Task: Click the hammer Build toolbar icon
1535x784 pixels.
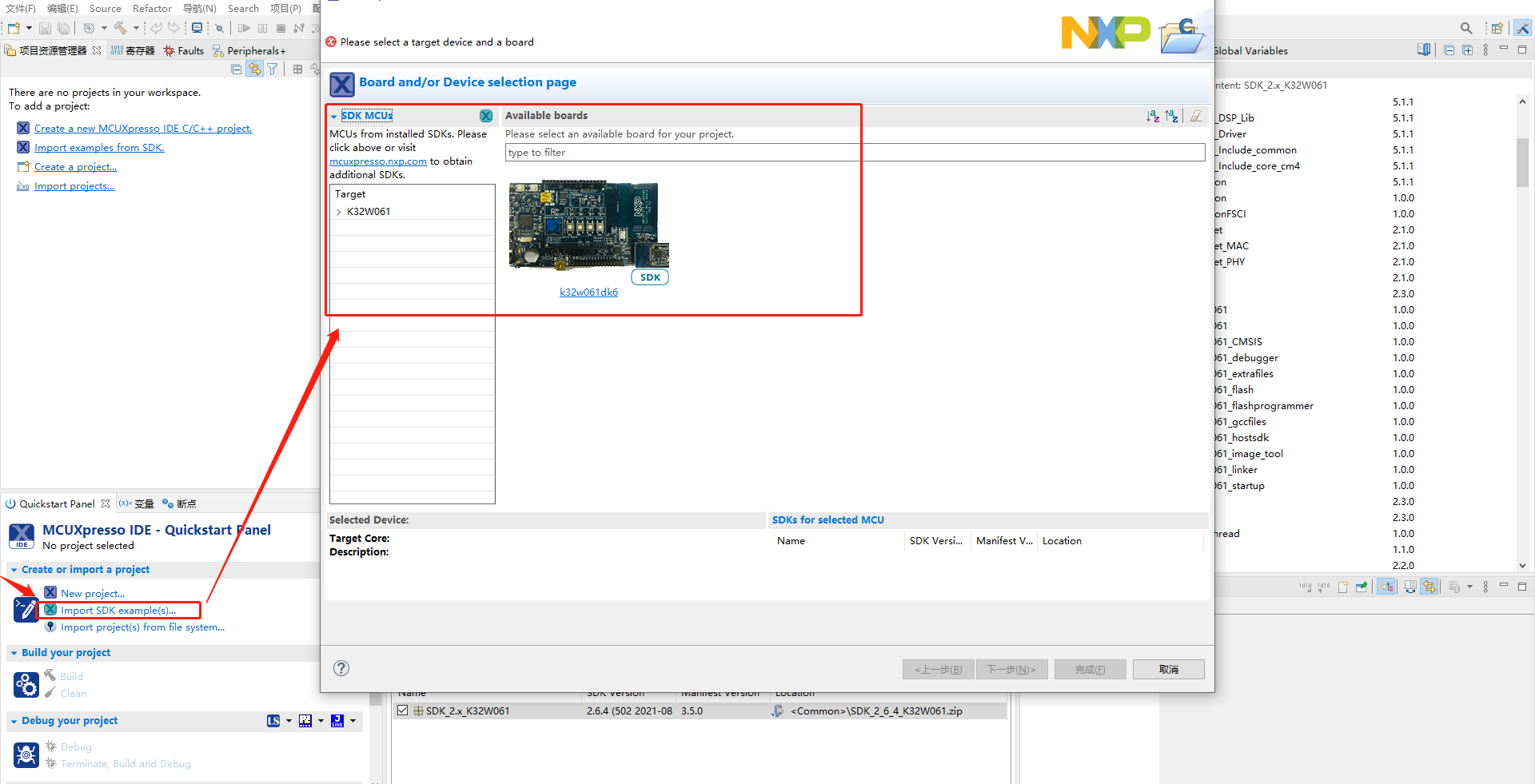Action: tap(120, 28)
